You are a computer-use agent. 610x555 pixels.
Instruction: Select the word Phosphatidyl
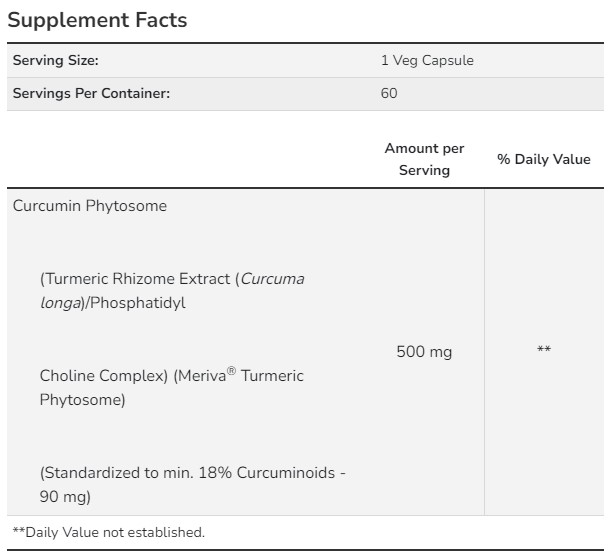pyautogui.click(x=136, y=302)
